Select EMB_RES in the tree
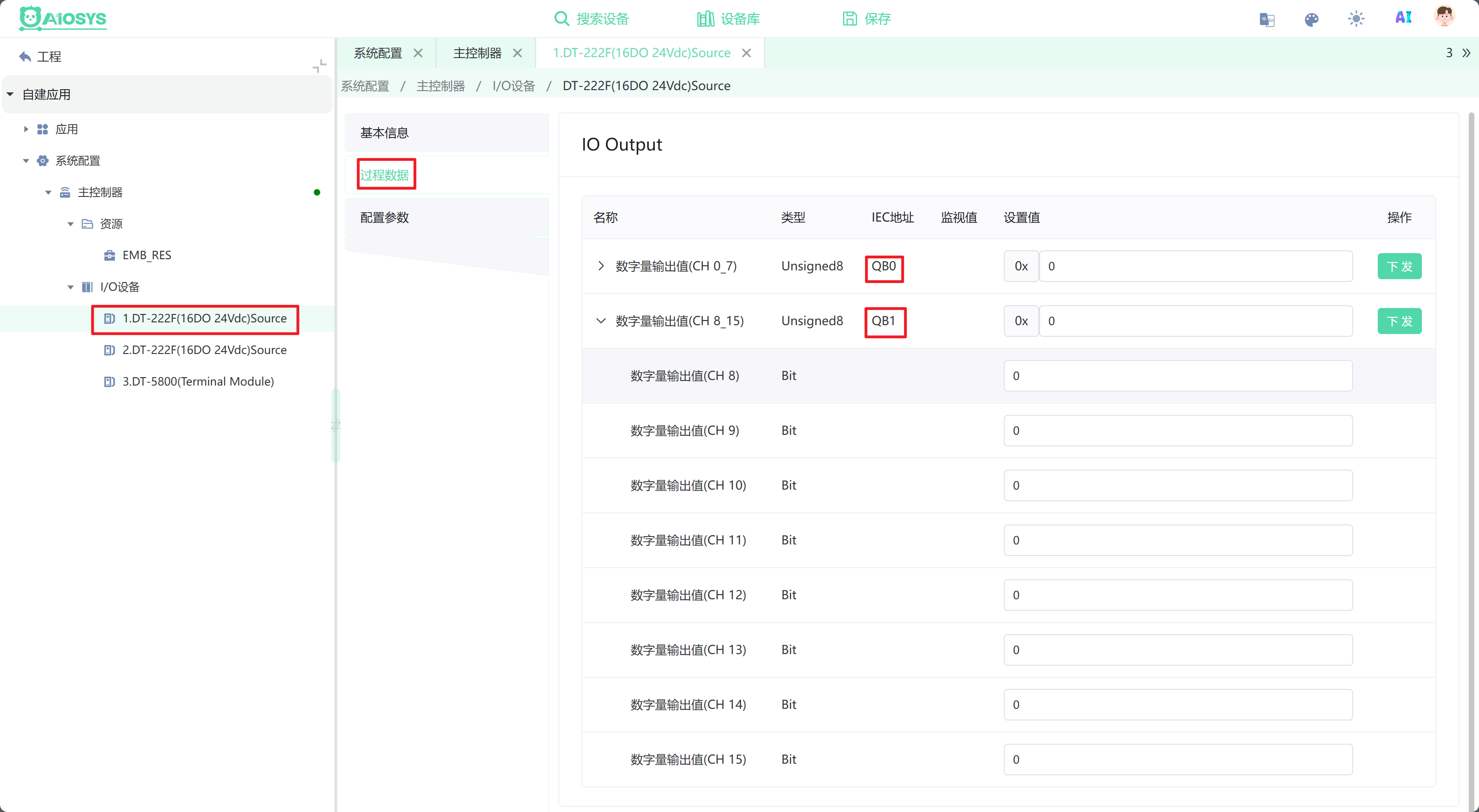The height and width of the screenshot is (812, 1479). coord(146,255)
